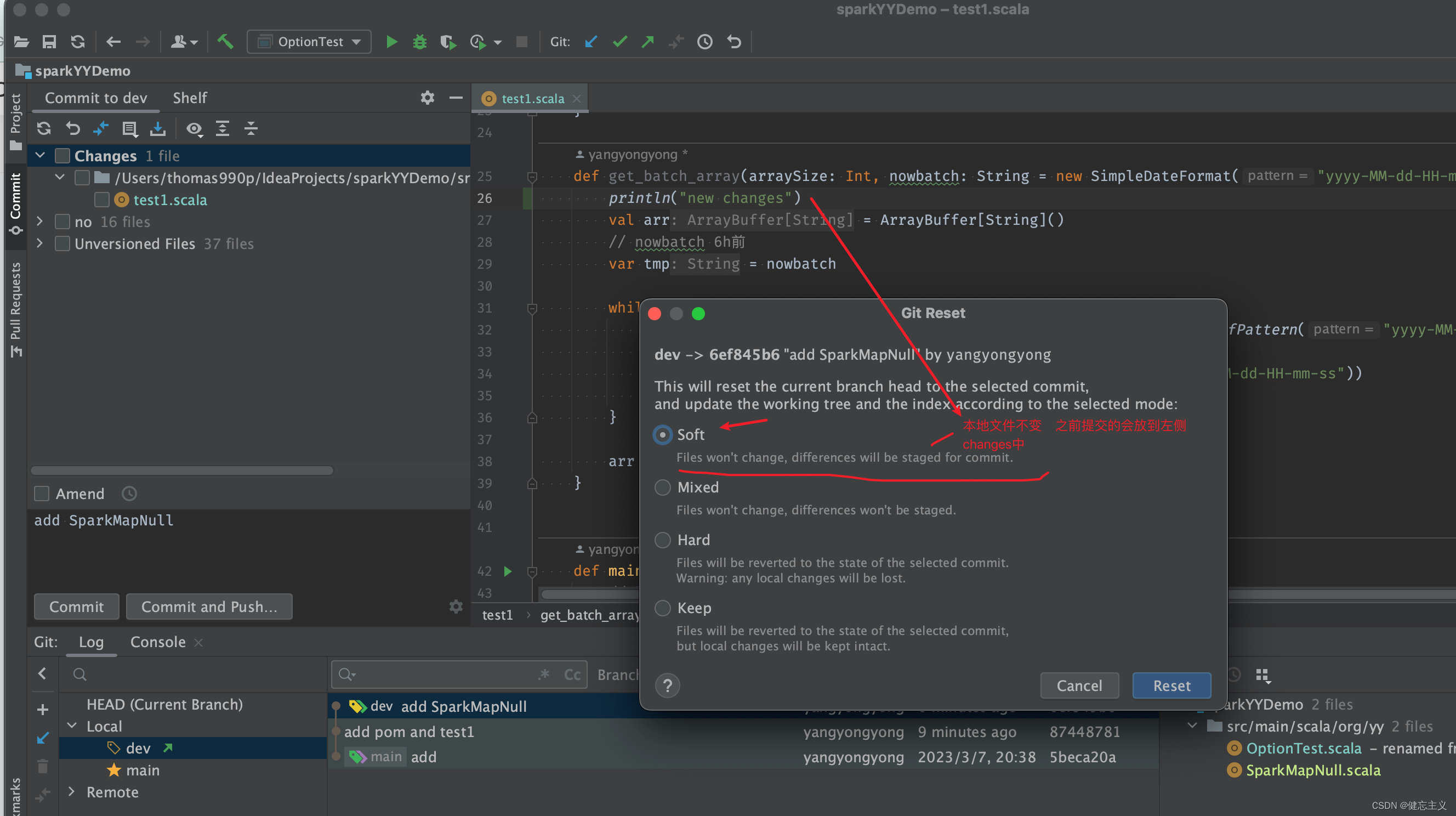Click the eye icon in commit toolbar
1456x816 pixels.
pyautogui.click(x=194, y=129)
